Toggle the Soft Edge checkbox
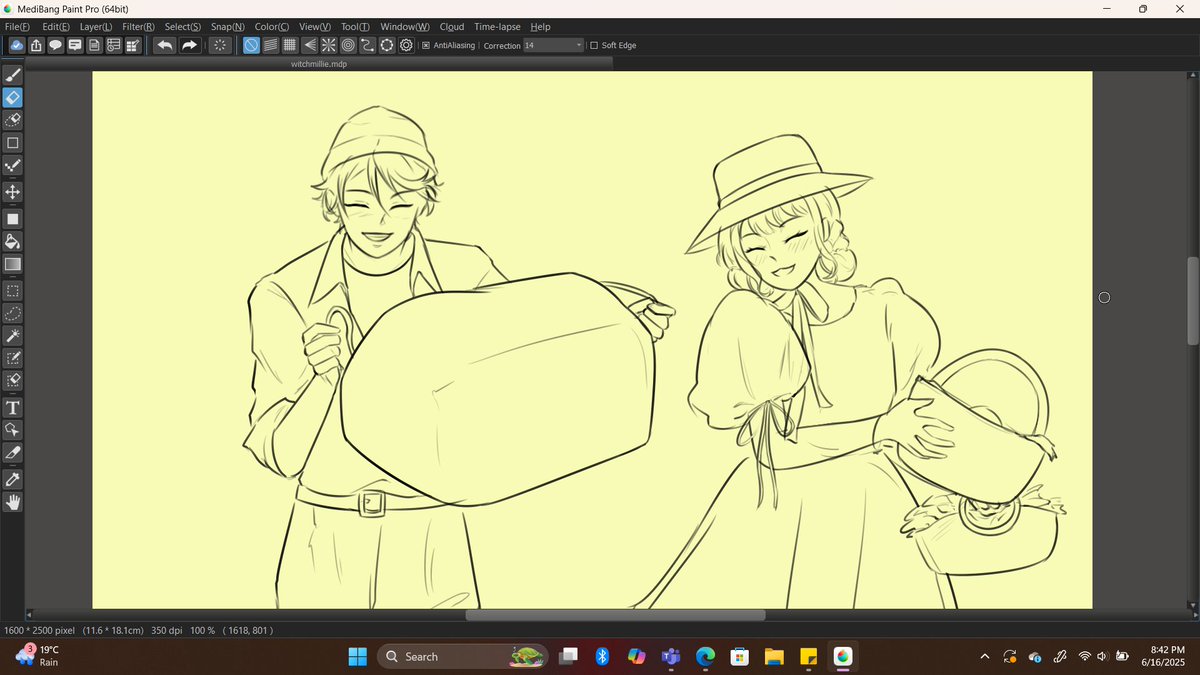The height and width of the screenshot is (675, 1200). click(594, 45)
